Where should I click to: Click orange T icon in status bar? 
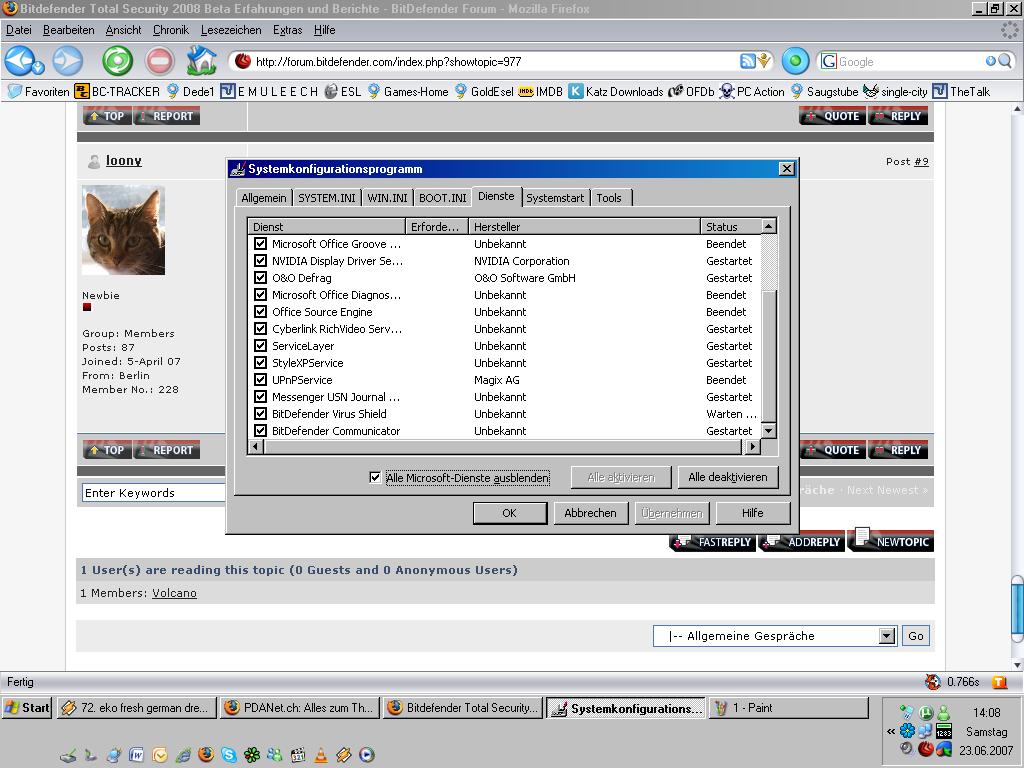tap(999, 682)
